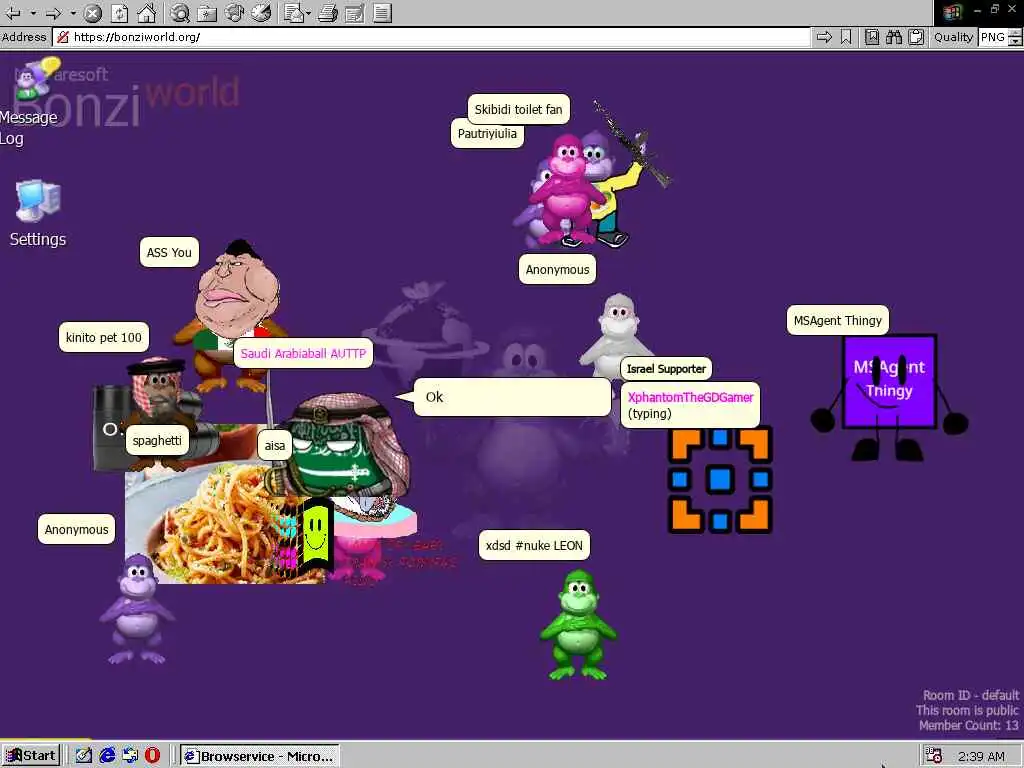The width and height of the screenshot is (1024, 768).
Task: Click the pink Bonzi character
Action: point(566,189)
